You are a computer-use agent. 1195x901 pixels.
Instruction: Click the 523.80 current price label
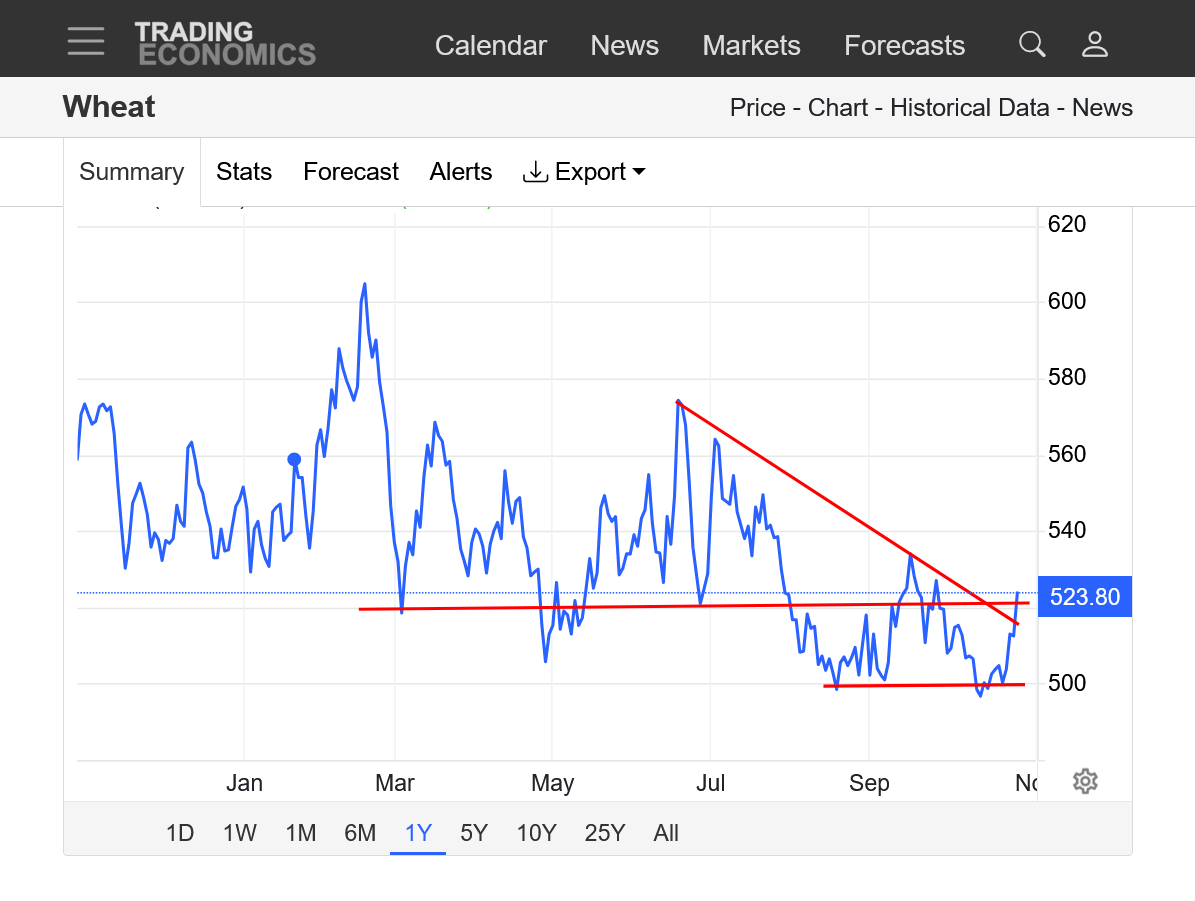(x=1085, y=598)
